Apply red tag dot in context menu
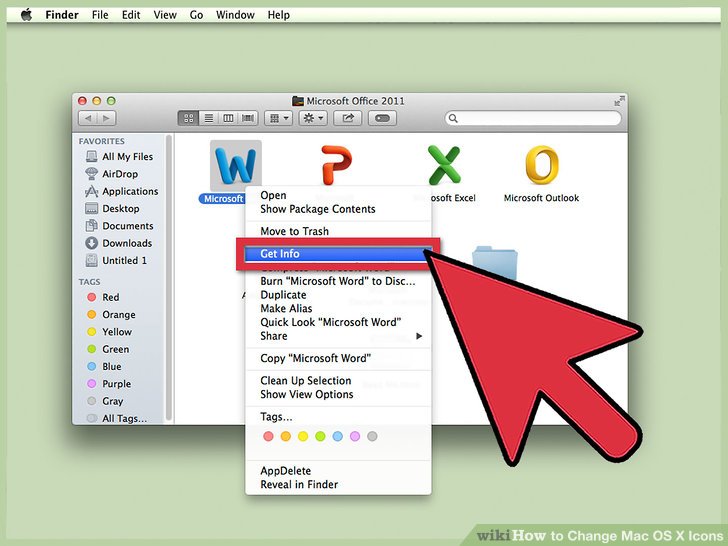The width and height of the screenshot is (728, 546). point(268,436)
